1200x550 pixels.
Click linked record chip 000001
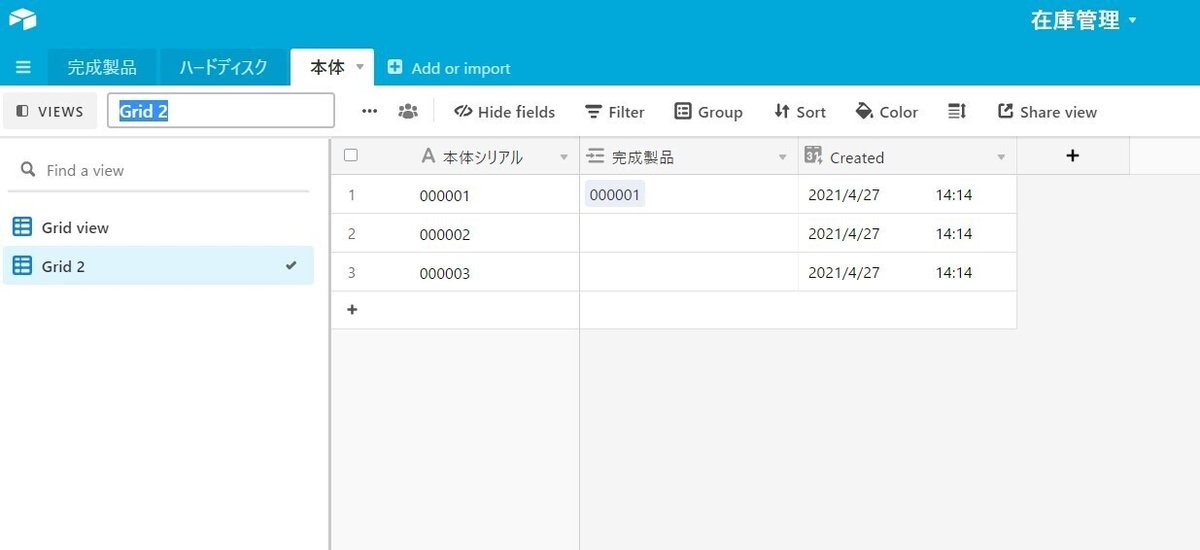(615, 195)
